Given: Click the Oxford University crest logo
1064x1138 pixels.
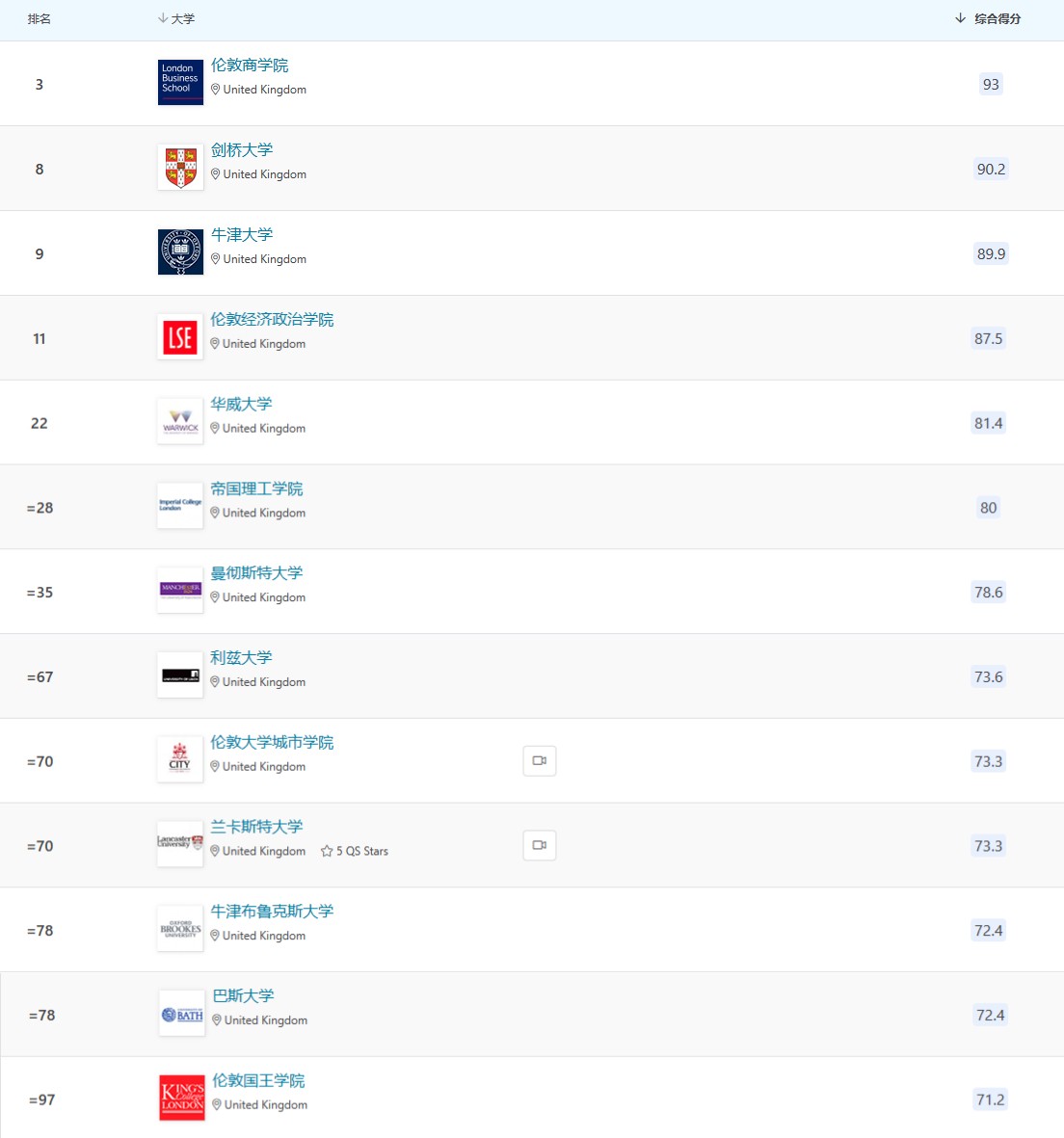Looking at the screenshot, I should 180,251.
